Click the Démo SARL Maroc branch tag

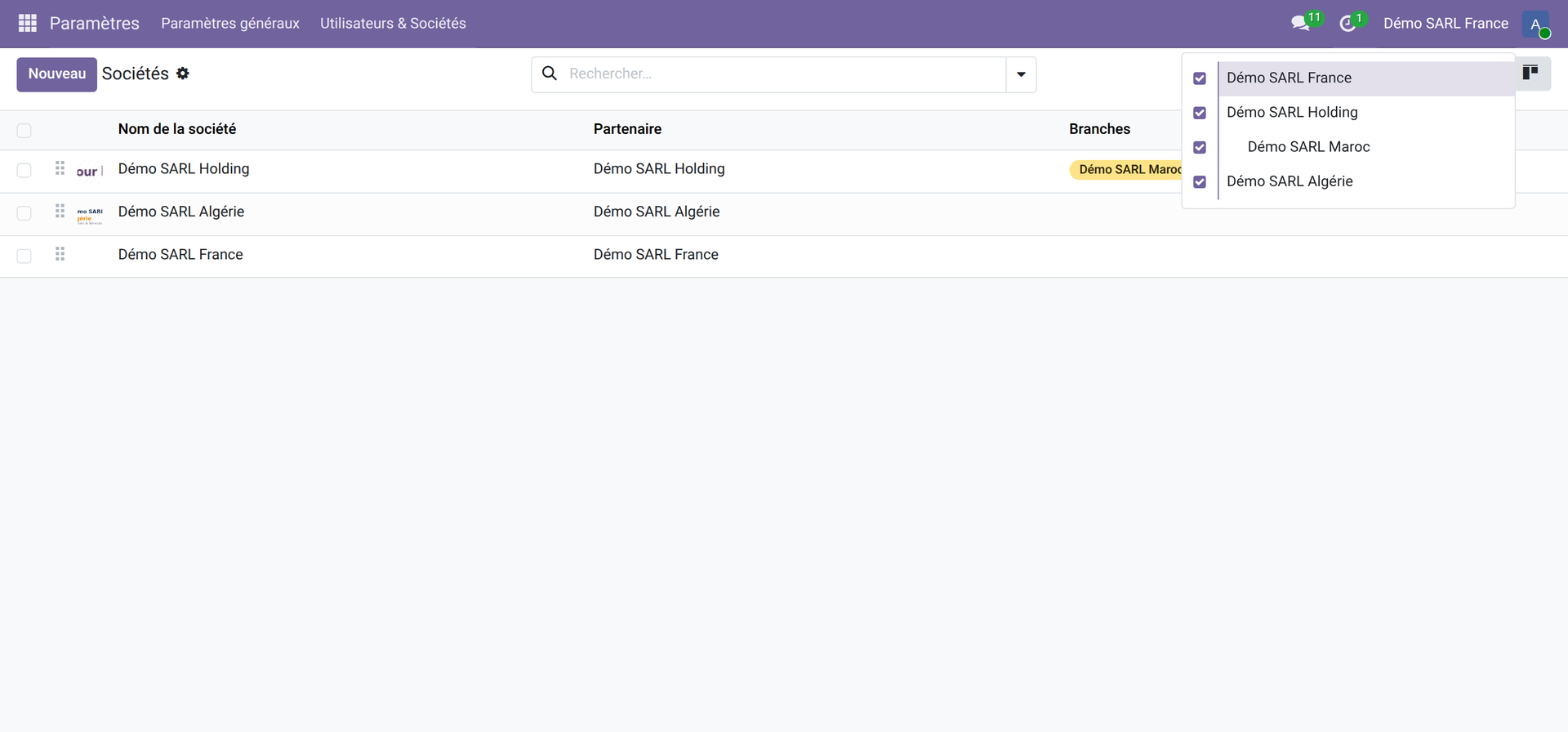point(1127,169)
